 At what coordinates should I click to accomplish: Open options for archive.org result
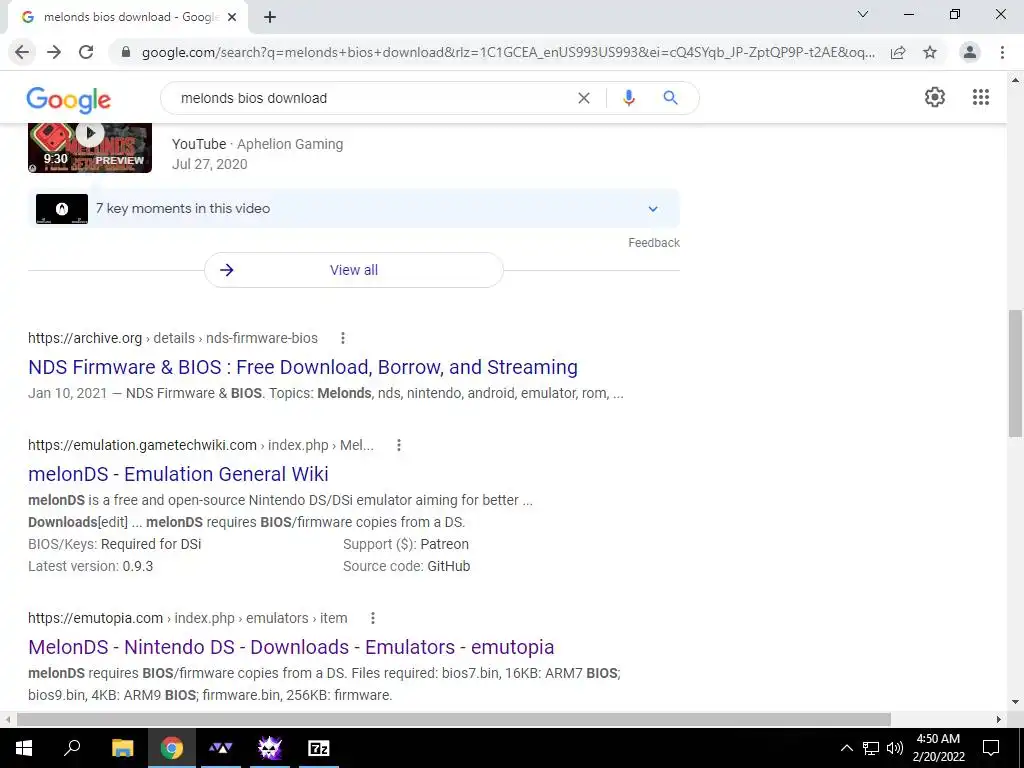343,338
